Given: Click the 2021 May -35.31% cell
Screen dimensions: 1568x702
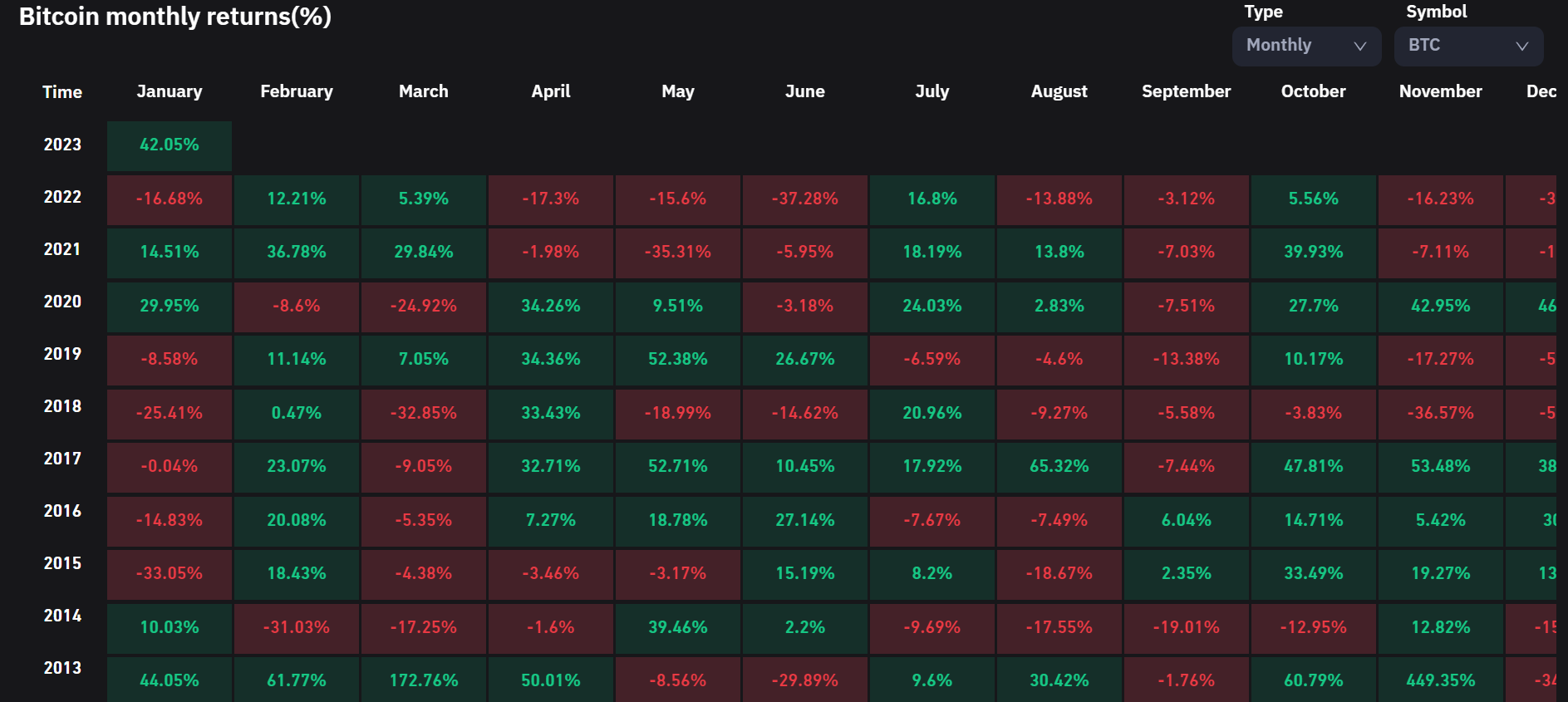Looking at the screenshot, I should [x=677, y=253].
